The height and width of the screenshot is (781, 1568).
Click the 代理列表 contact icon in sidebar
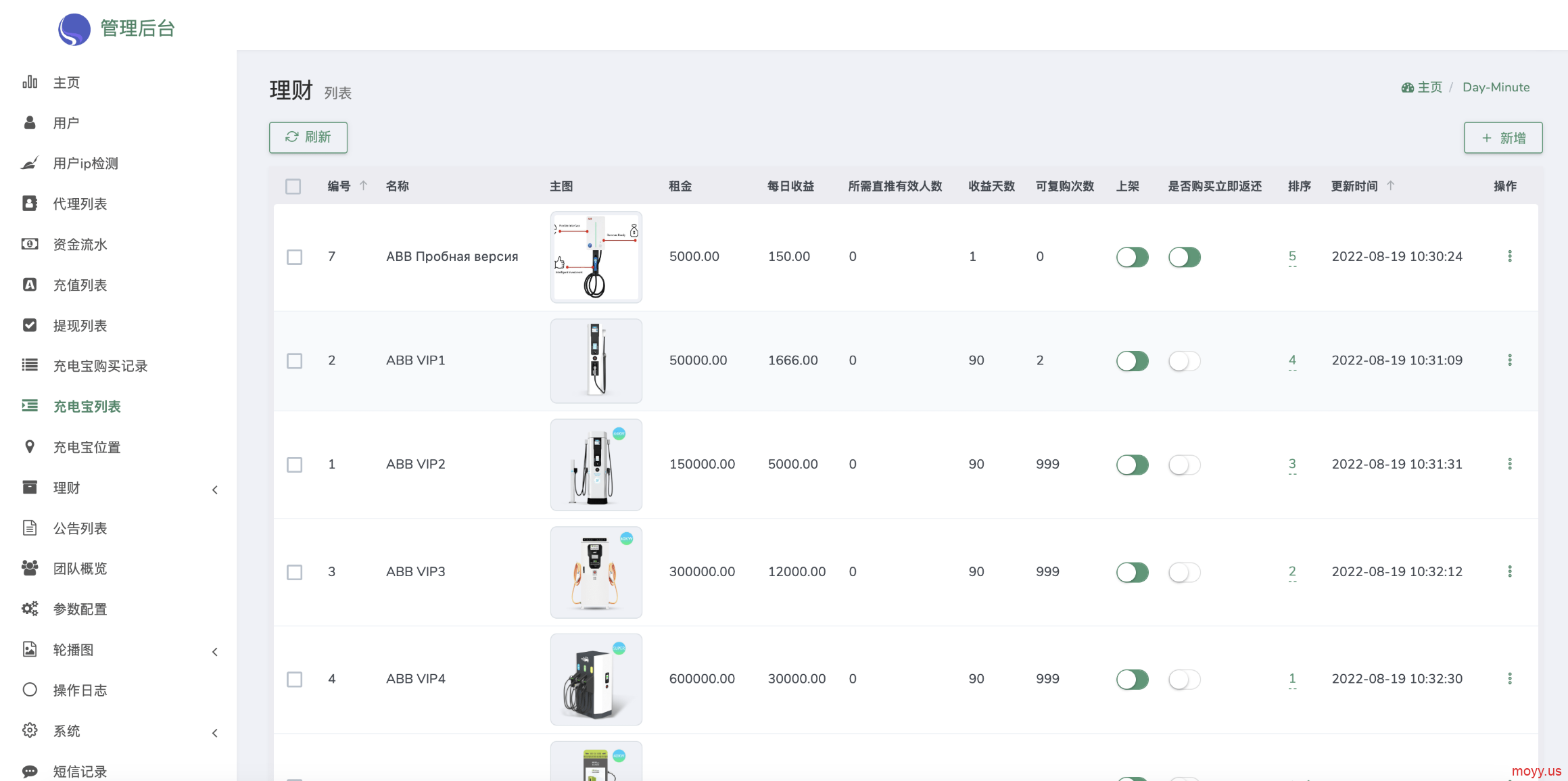click(x=30, y=204)
